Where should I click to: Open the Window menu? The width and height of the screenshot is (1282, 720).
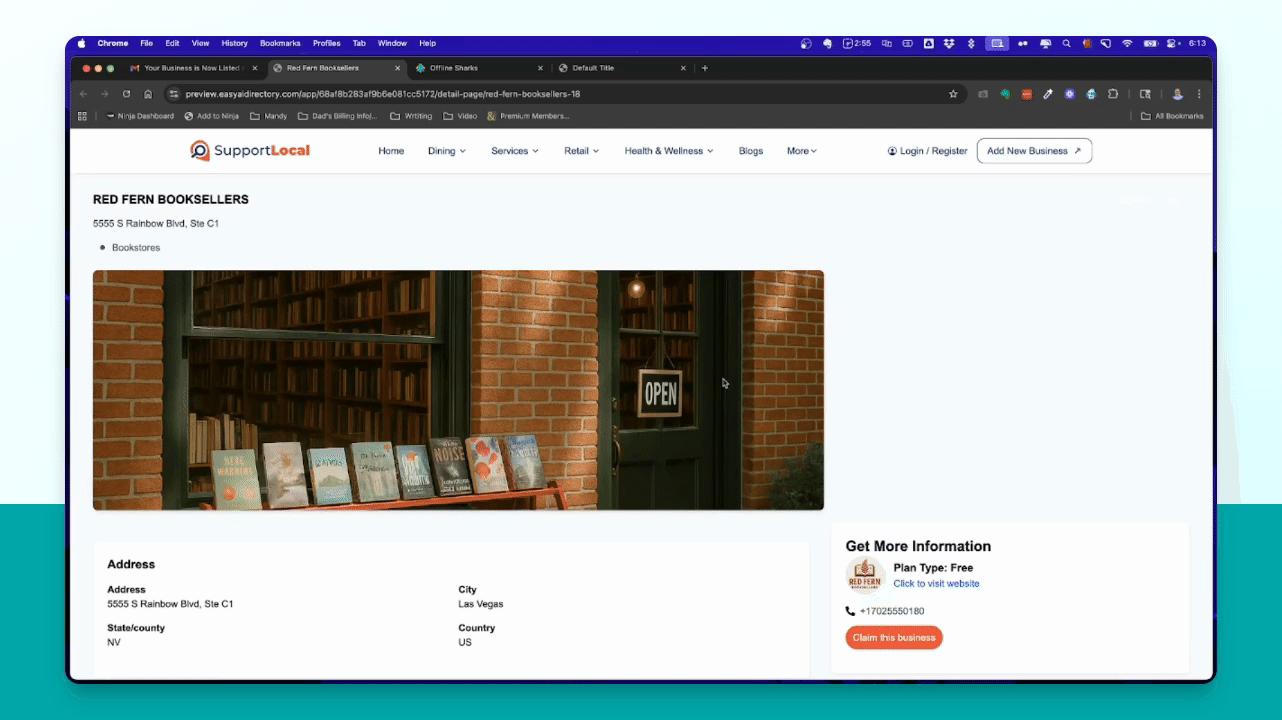392,43
